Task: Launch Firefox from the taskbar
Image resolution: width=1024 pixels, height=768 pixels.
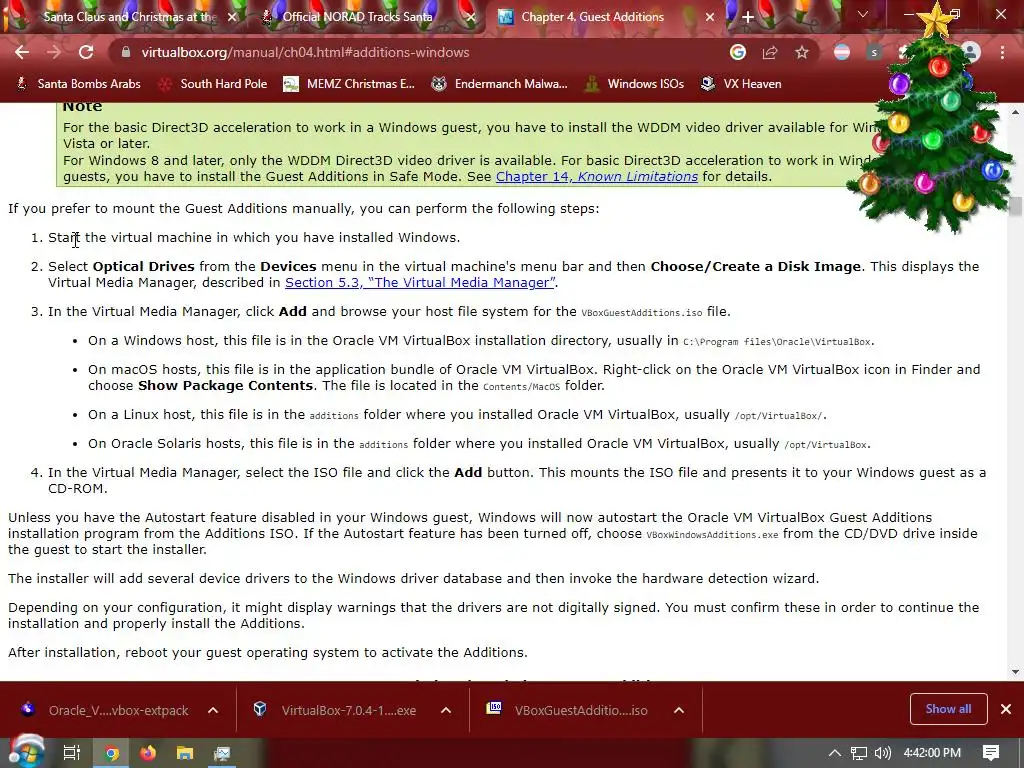Action: [x=148, y=753]
